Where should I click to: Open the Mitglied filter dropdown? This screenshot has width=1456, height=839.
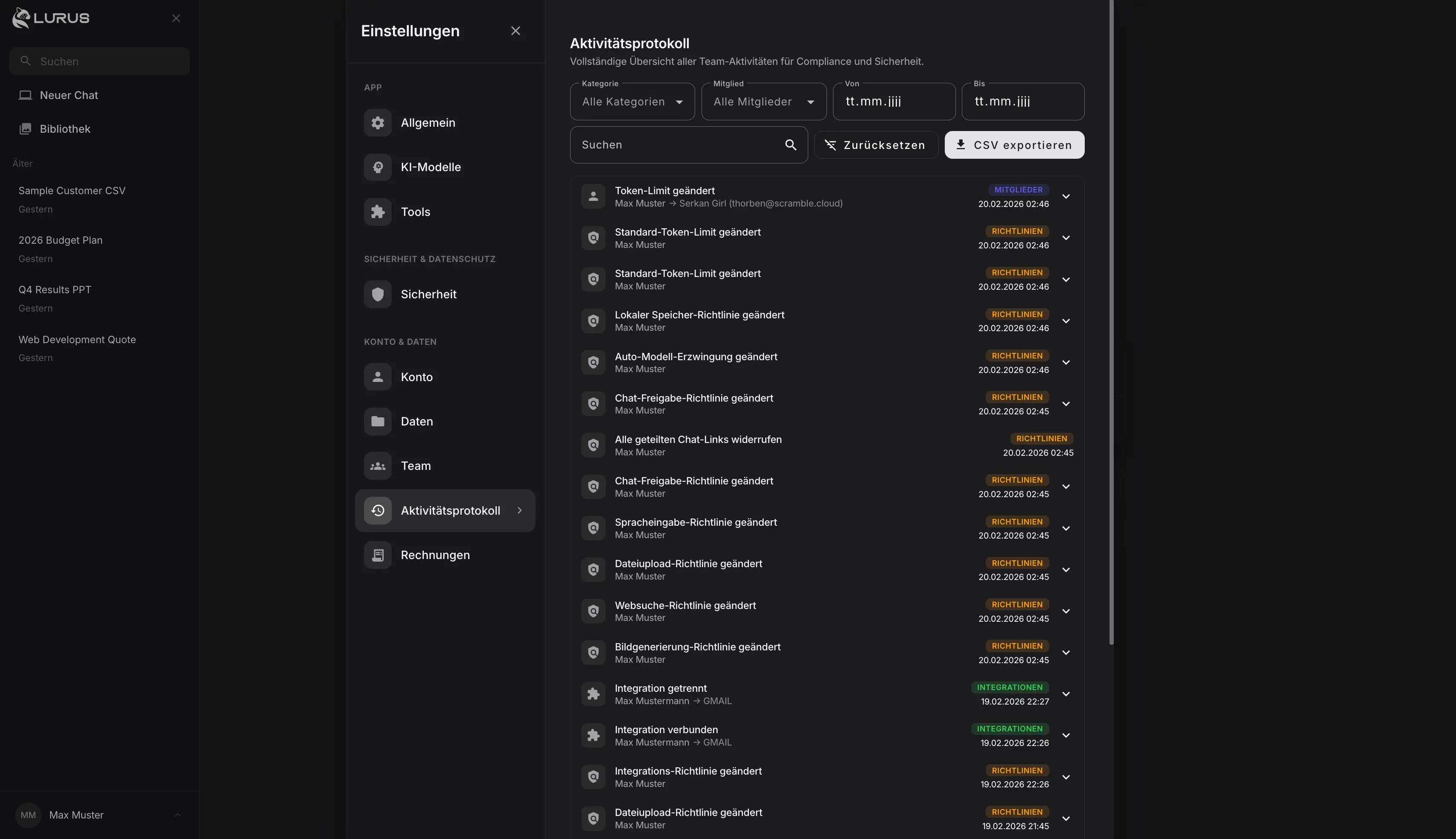763,102
